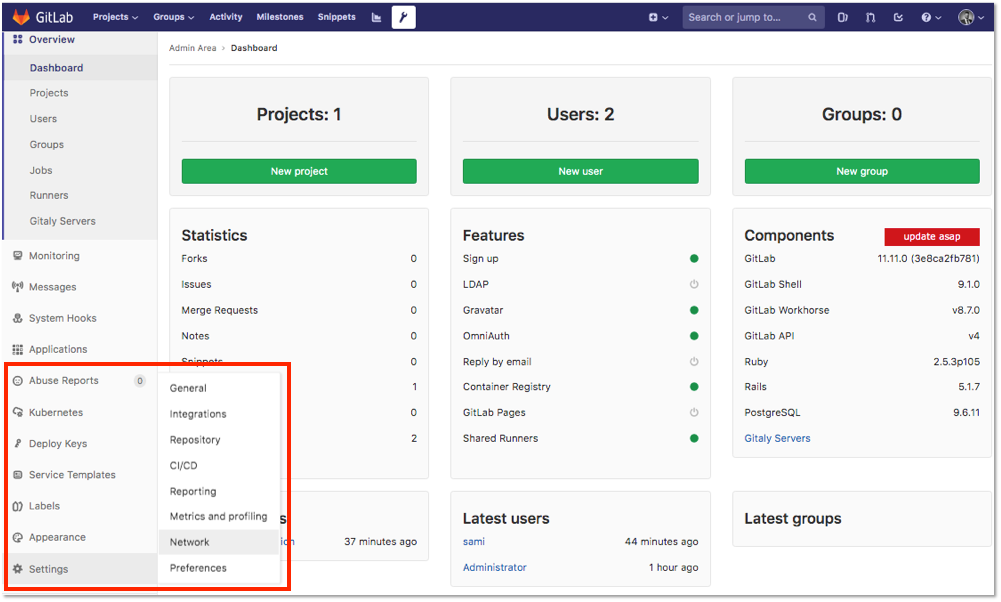Expand the Groups dropdown in navbar
Viewport: 1001px width, 602px height.
(x=174, y=17)
